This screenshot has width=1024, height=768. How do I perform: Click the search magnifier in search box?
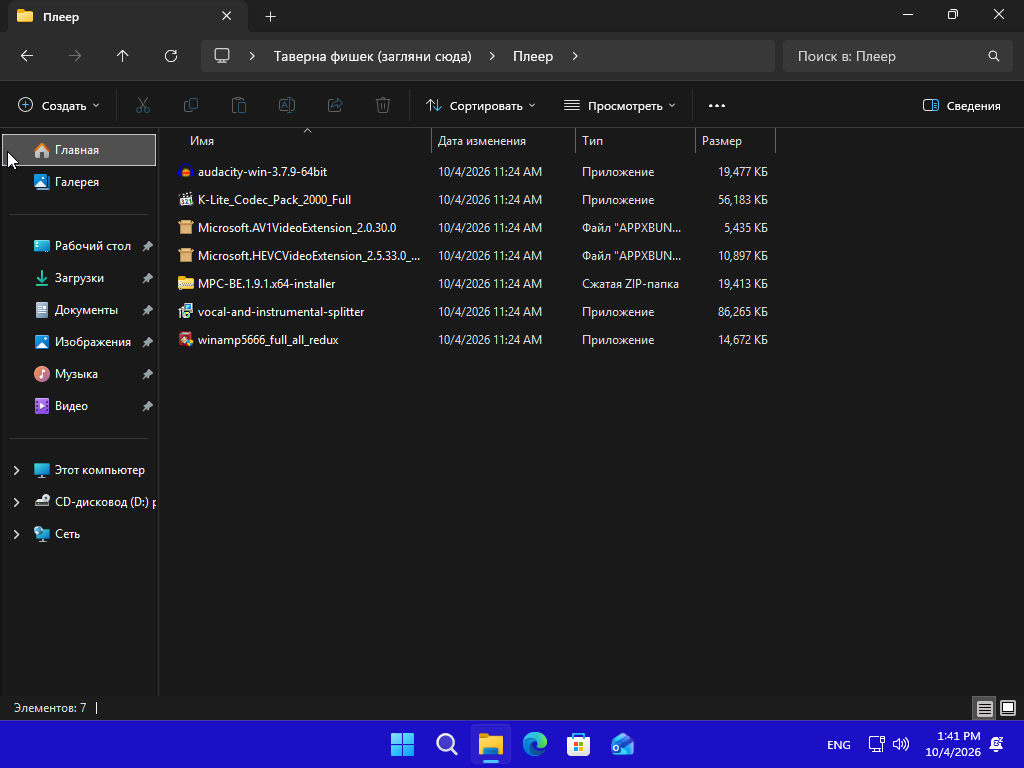pos(993,56)
